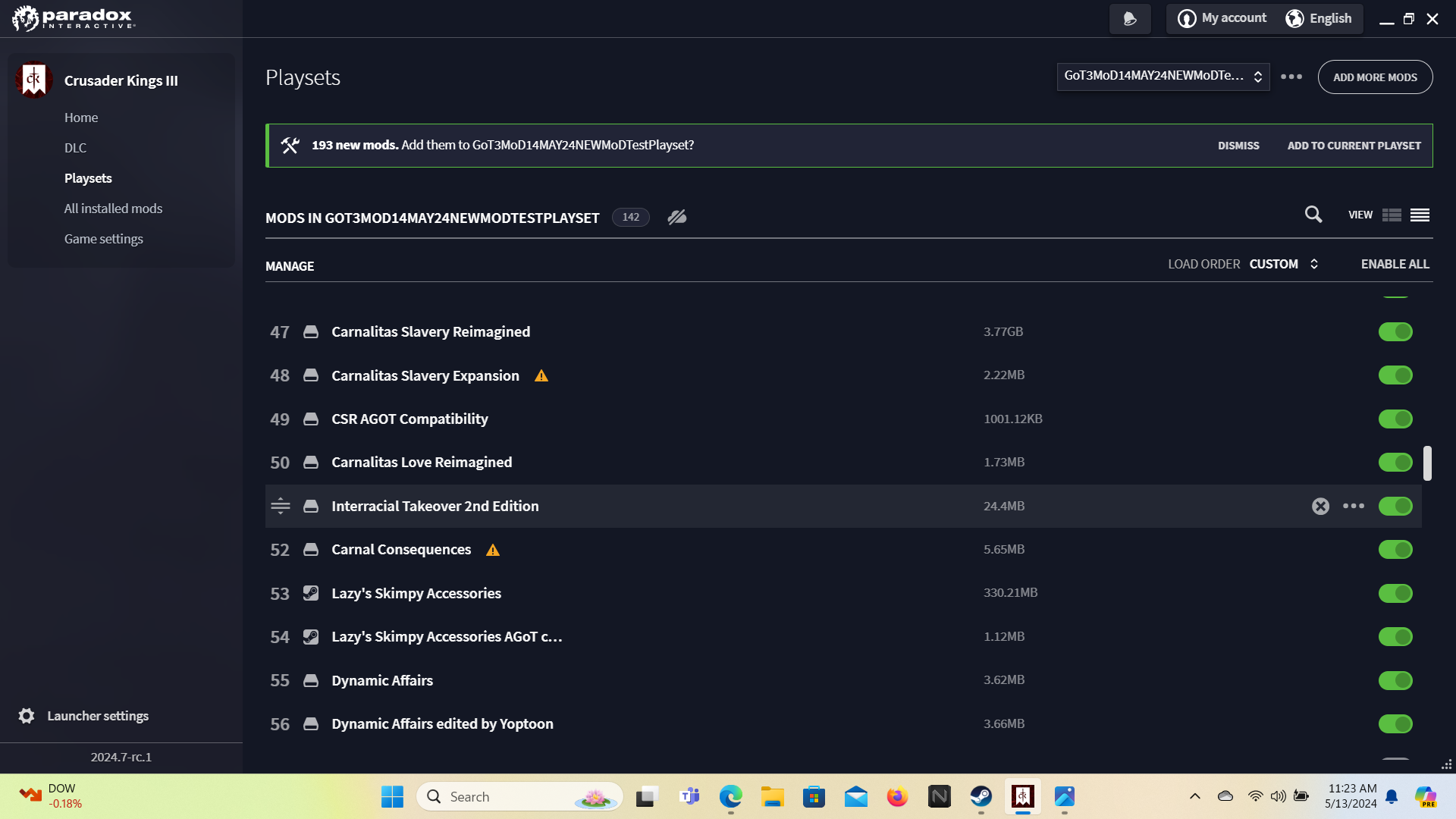
Task: Click the 3.77GB size value
Action: coord(1003,331)
